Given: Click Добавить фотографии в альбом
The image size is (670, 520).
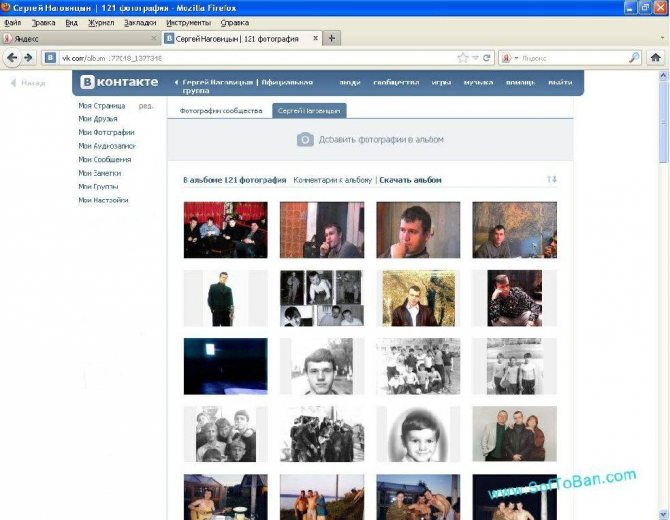Looking at the screenshot, I should pos(381,139).
